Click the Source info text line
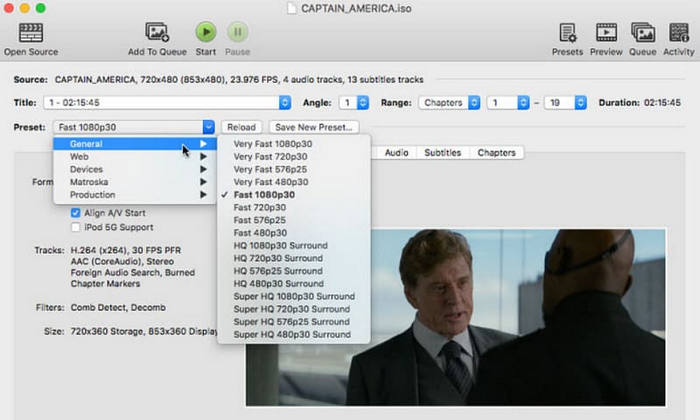 coord(239,79)
